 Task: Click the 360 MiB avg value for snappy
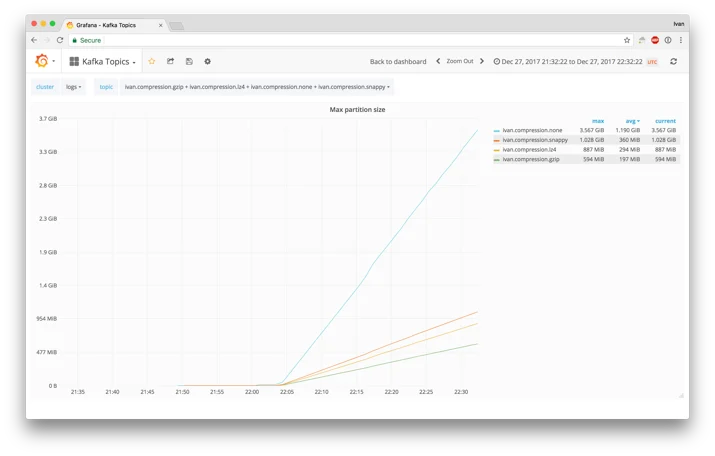pyautogui.click(x=629, y=140)
